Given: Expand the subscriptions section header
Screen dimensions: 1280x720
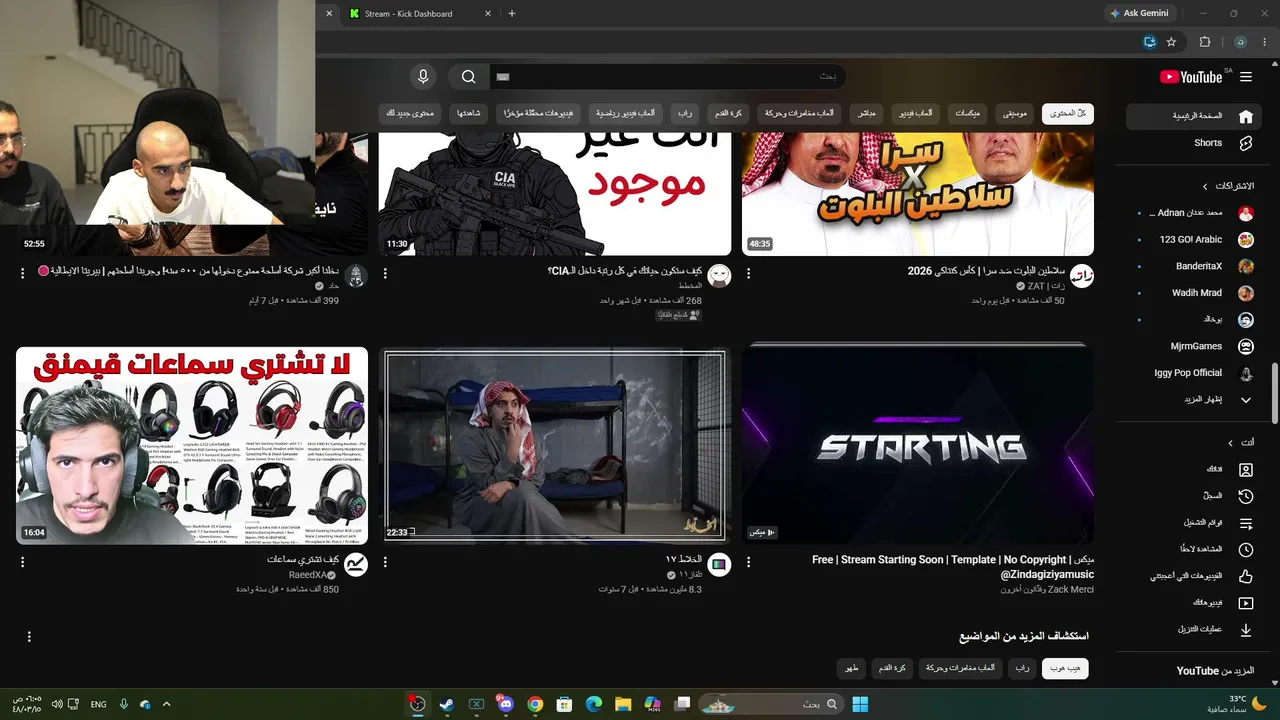Looking at the screenshot, I should (x=1230, y=186).
